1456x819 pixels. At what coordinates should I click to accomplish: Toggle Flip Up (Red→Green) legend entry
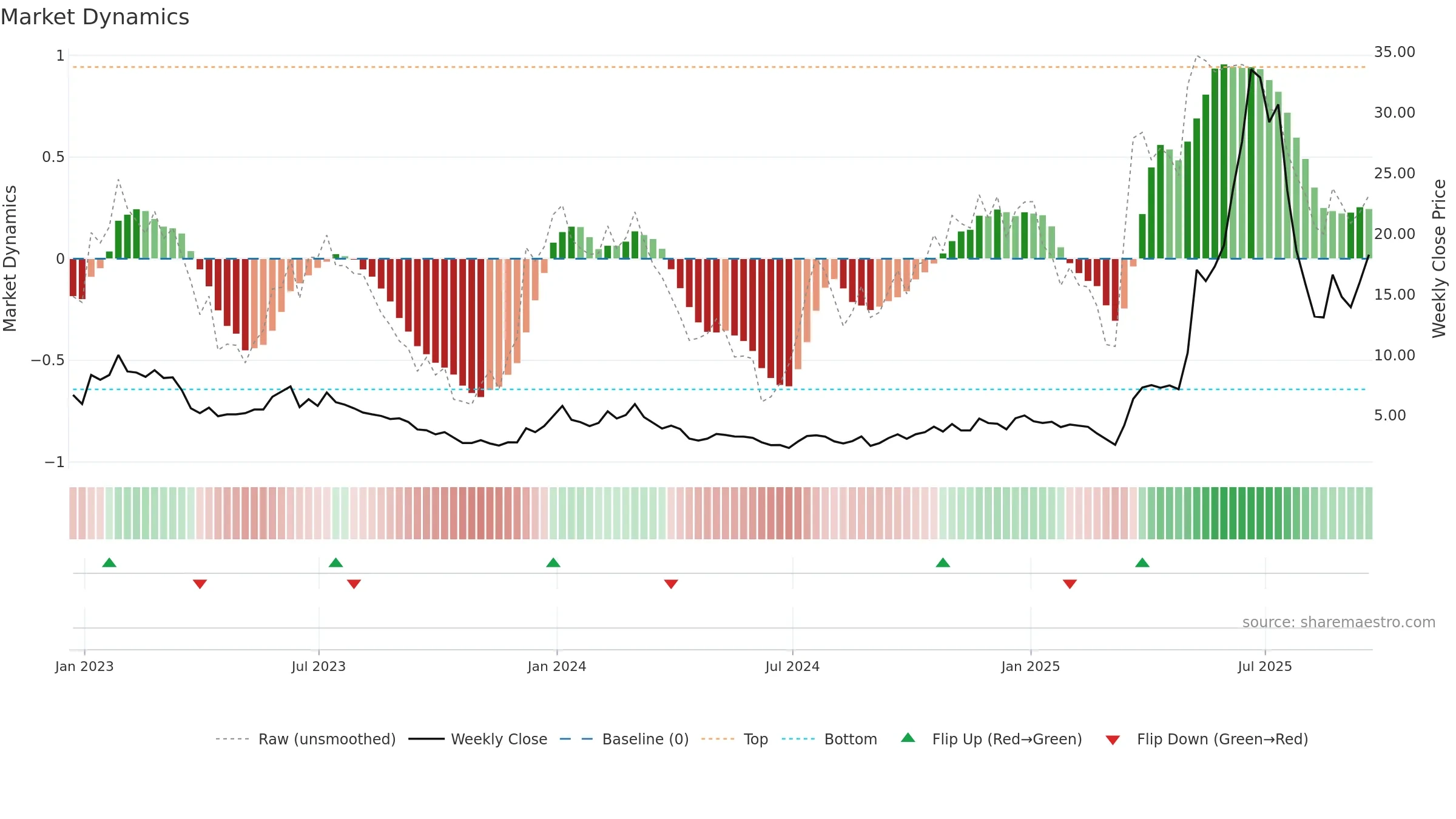(x=991, y=739)
